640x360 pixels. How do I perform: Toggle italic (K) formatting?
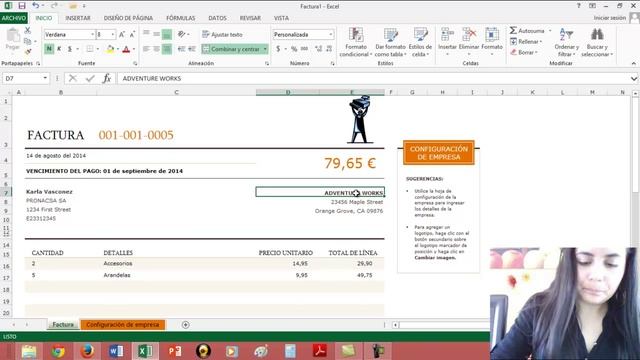tap(59, 49)
